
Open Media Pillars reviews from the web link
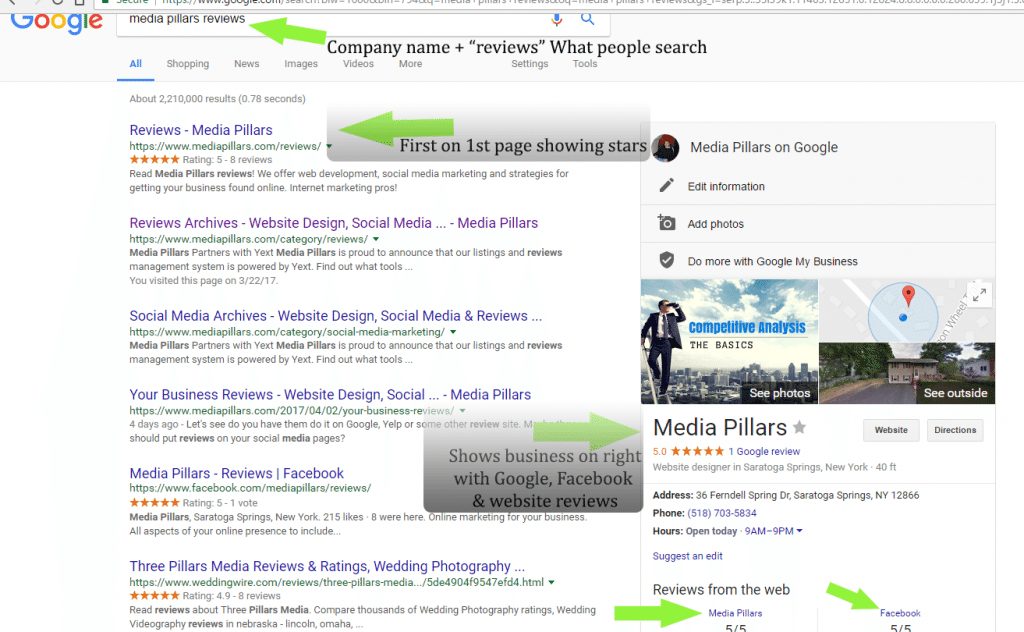click(x=735, y=613)
